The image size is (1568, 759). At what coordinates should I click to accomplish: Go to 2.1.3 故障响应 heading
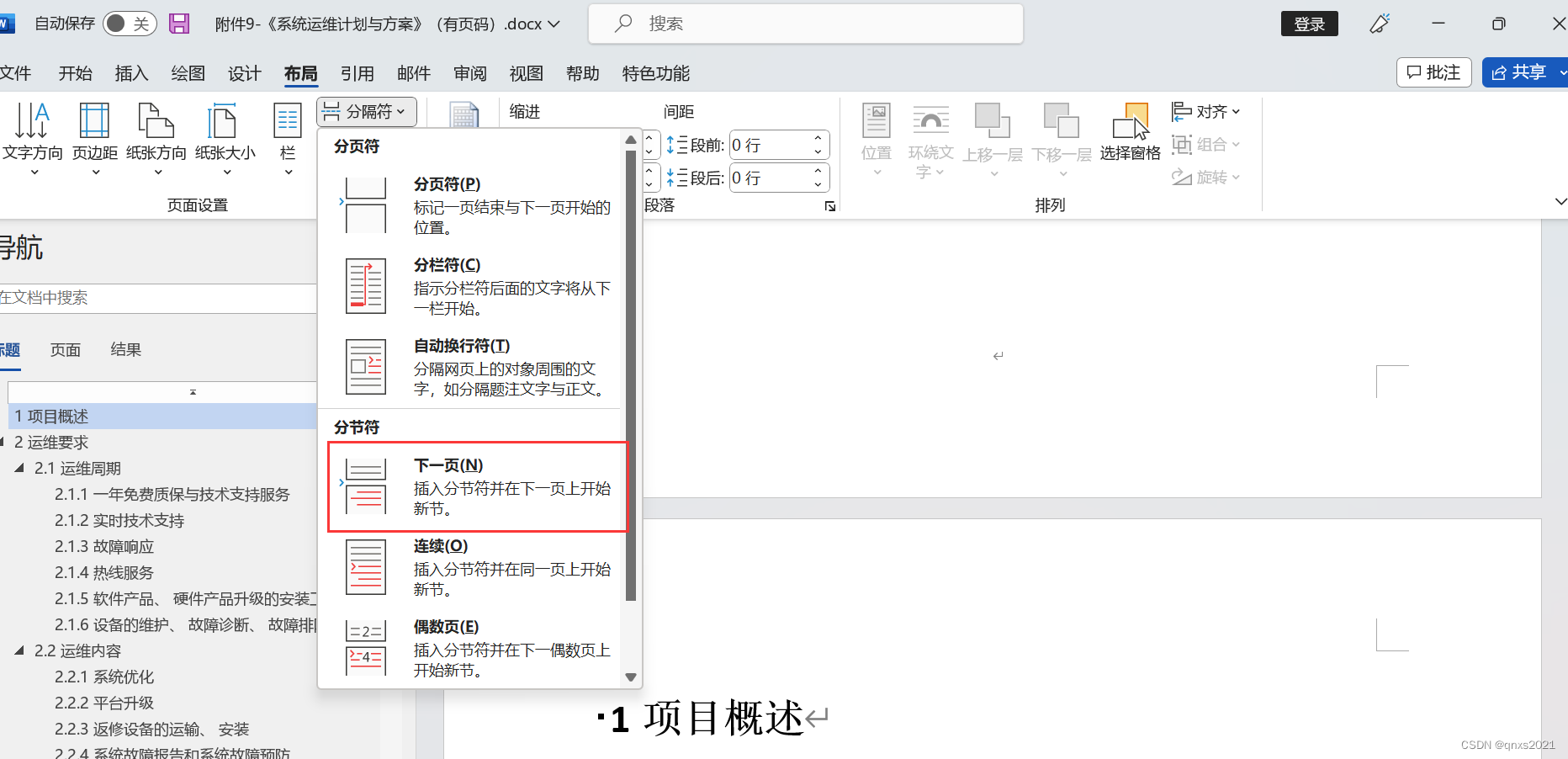pyautogui.click(x=104, y=547)
